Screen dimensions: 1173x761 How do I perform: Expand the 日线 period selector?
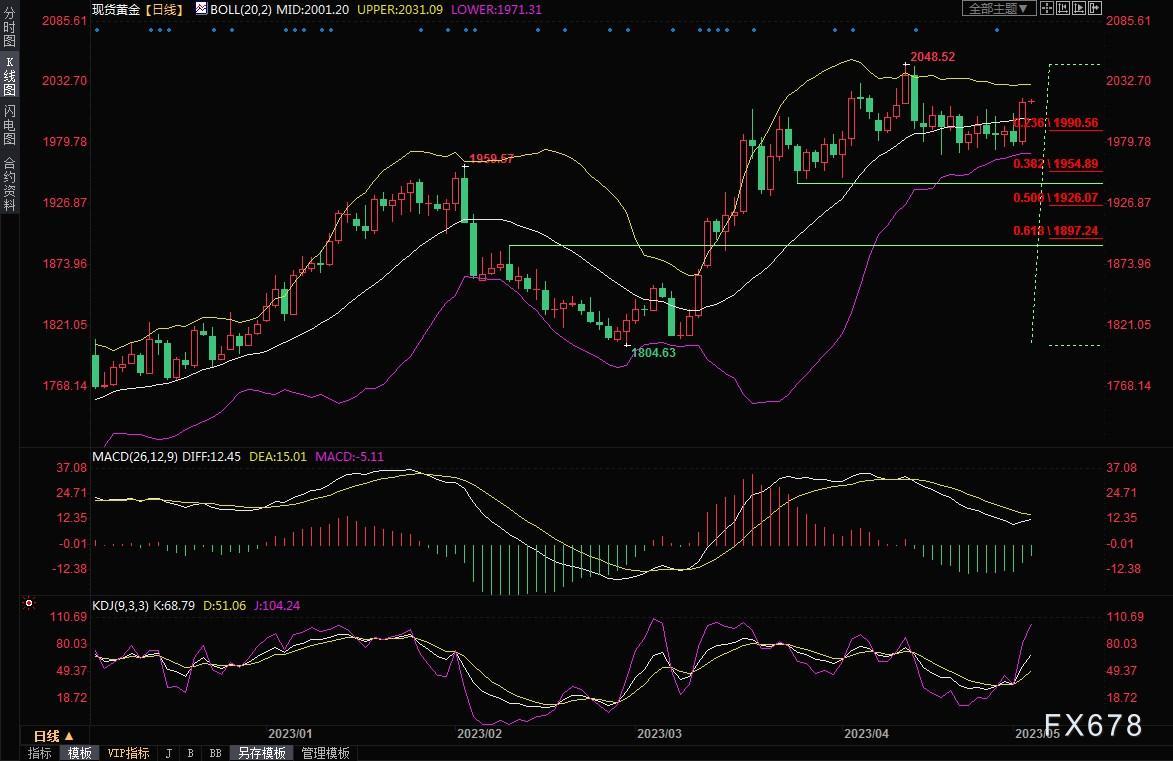54,736
